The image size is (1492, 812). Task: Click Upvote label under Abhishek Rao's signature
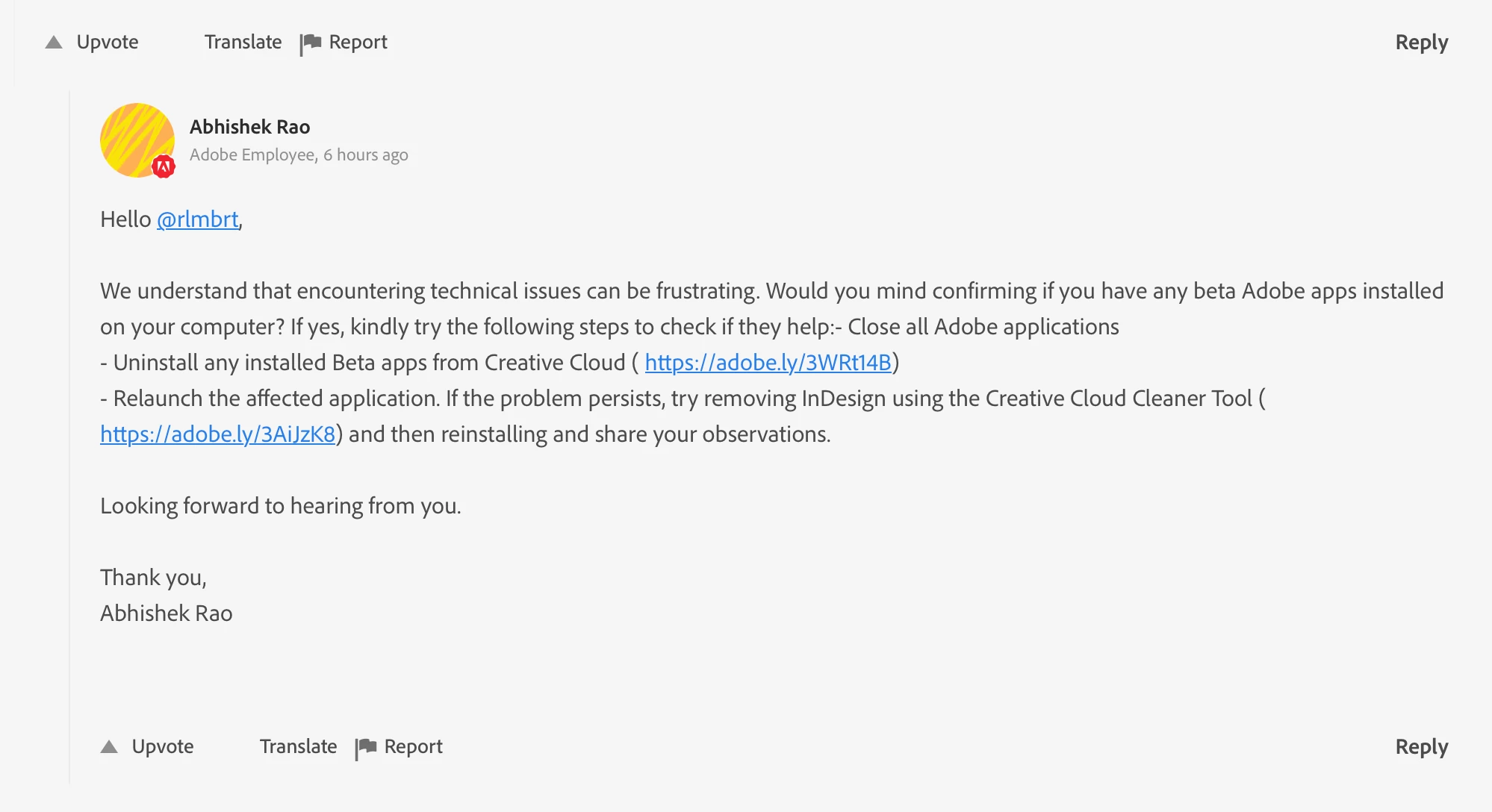(163, 747)
